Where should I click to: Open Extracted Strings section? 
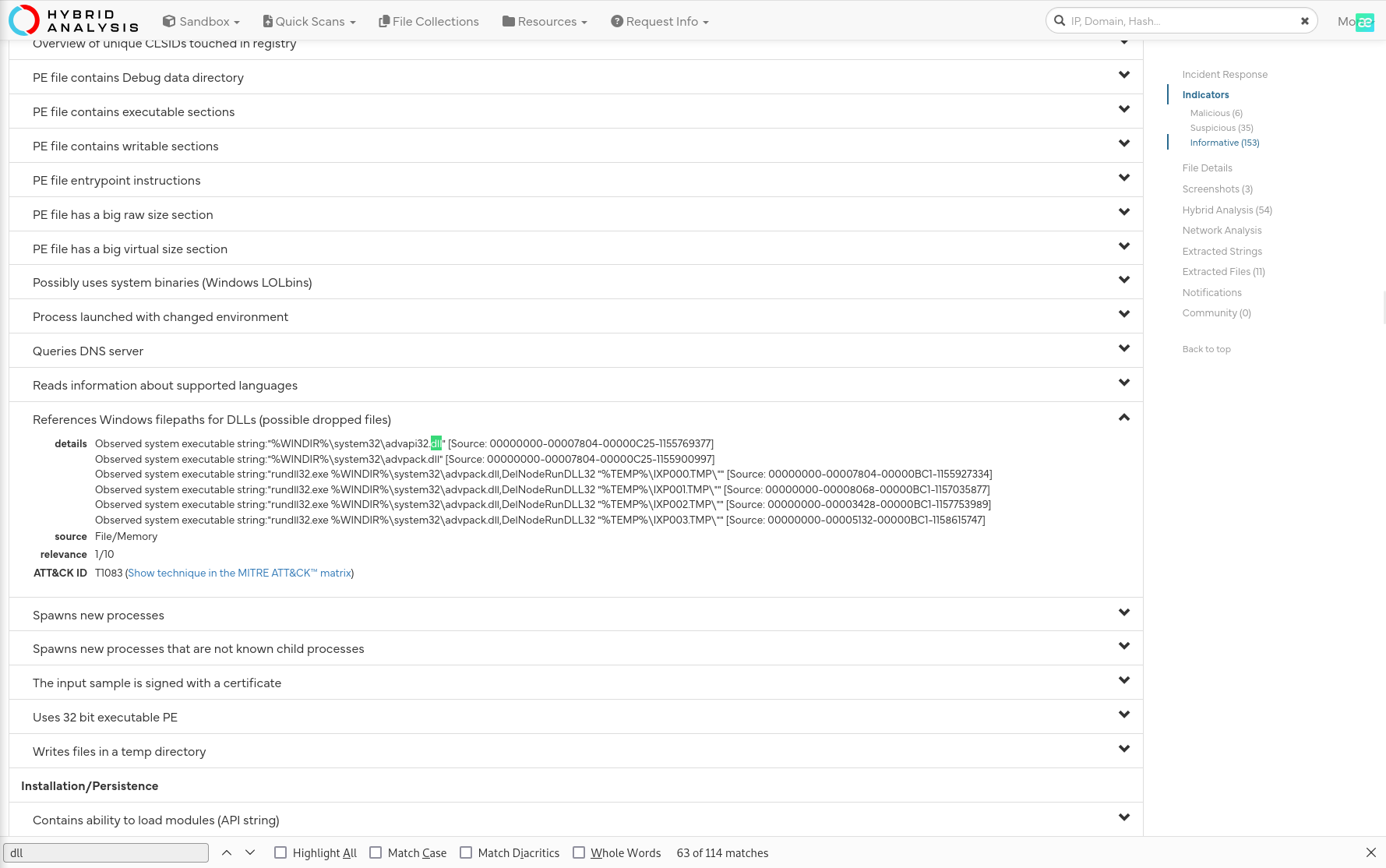[1222, 251]
